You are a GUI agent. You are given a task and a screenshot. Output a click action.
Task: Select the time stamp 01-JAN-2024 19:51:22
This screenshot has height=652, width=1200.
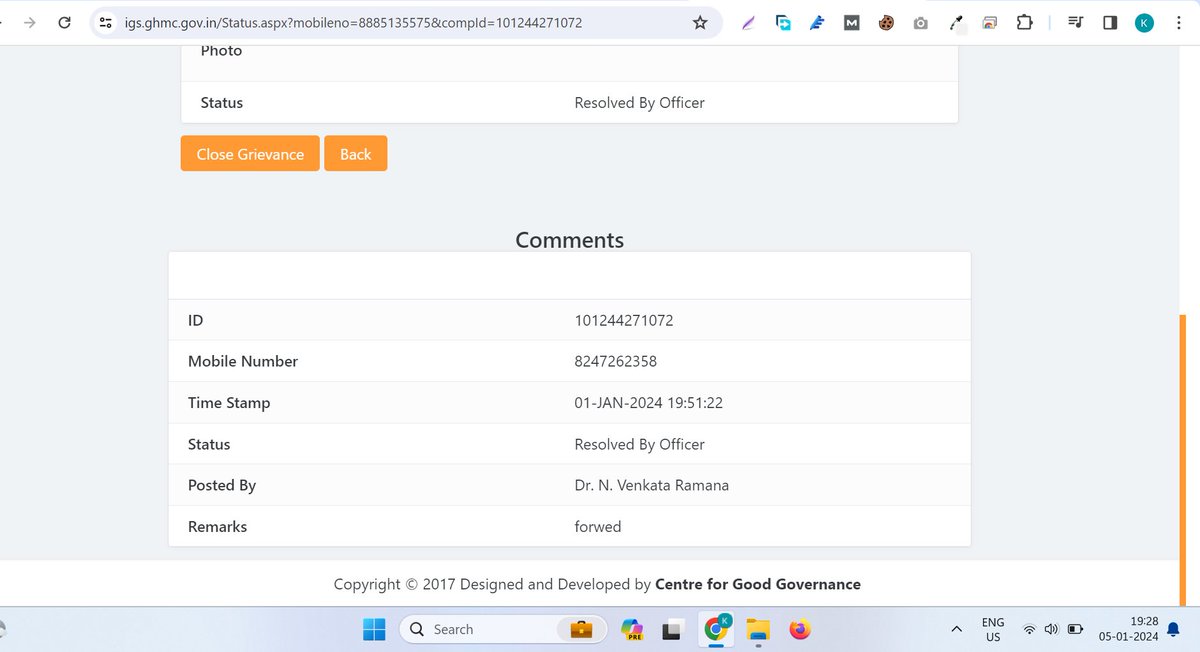point(648,403)
